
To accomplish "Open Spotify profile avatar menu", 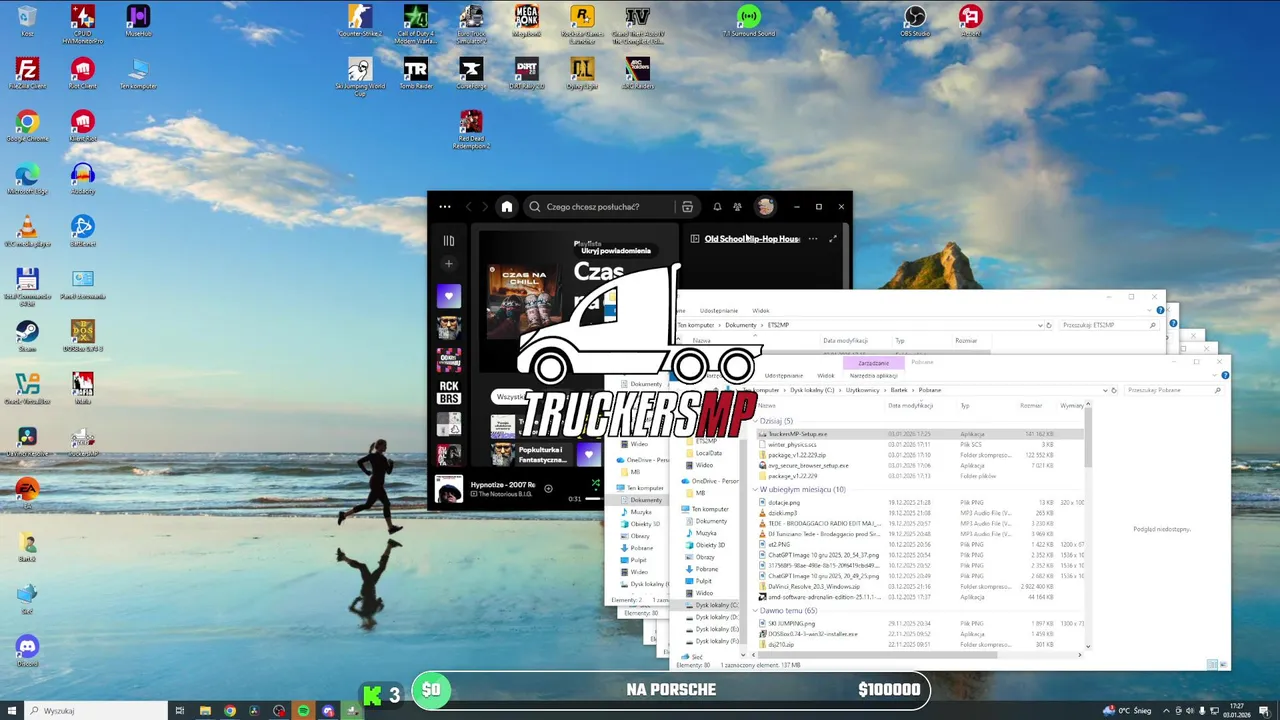I will (765, 207).
